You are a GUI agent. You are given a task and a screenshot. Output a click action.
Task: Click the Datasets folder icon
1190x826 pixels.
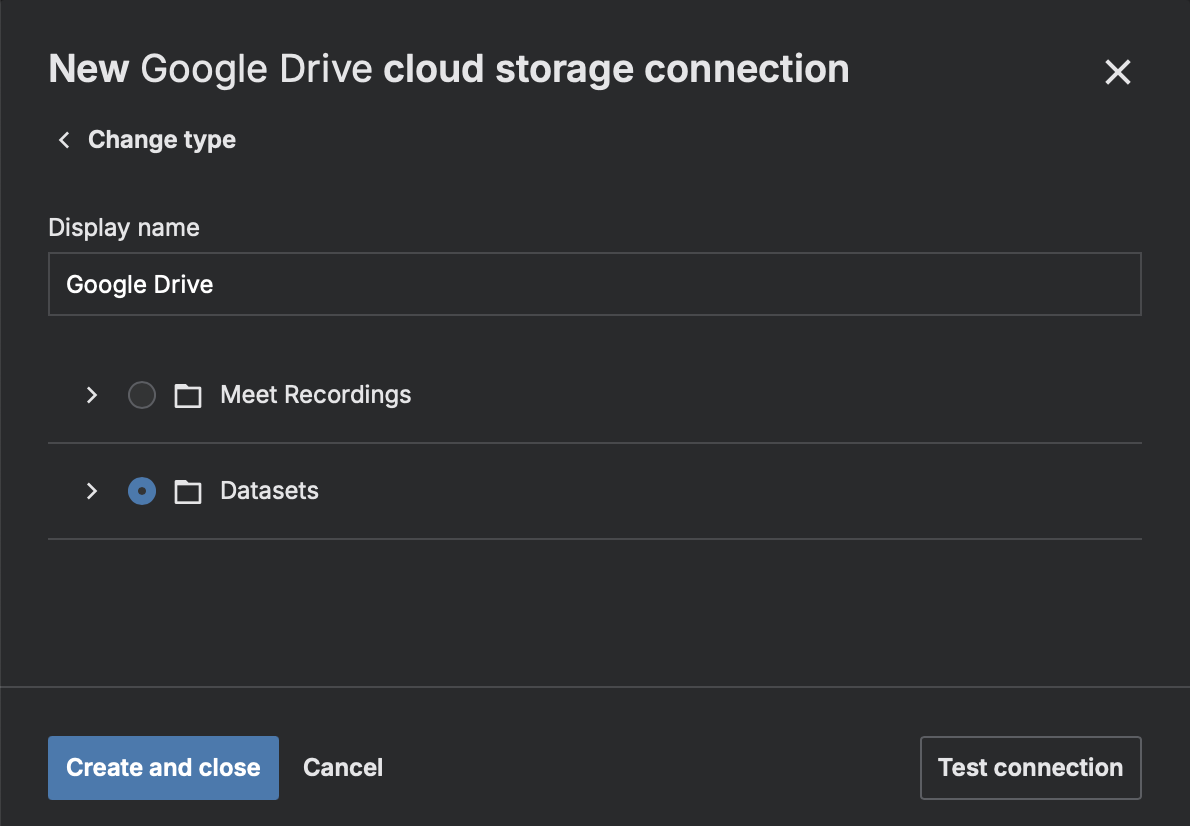tap(187, 491)
